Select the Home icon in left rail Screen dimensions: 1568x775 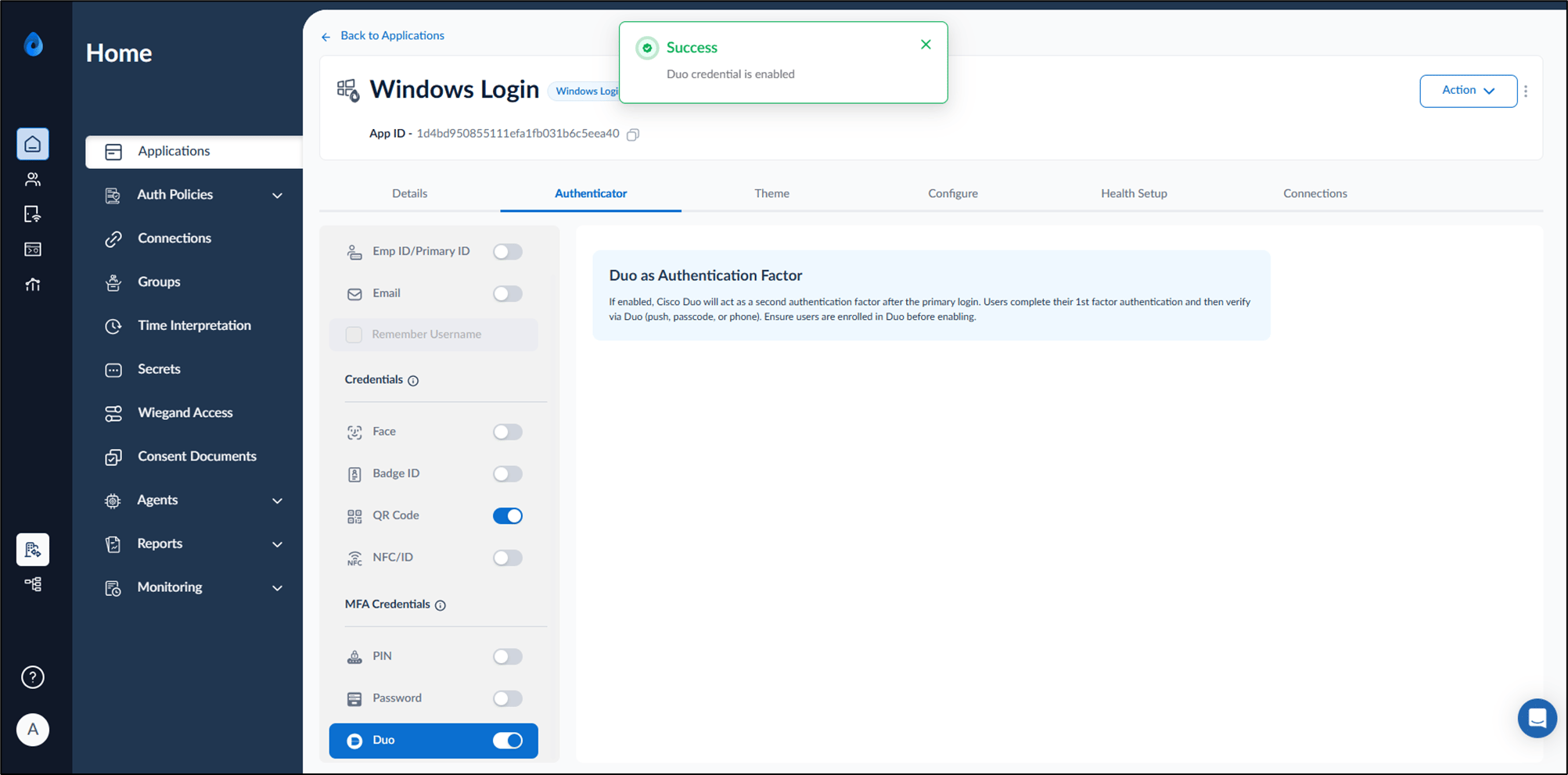click(33, 144)
